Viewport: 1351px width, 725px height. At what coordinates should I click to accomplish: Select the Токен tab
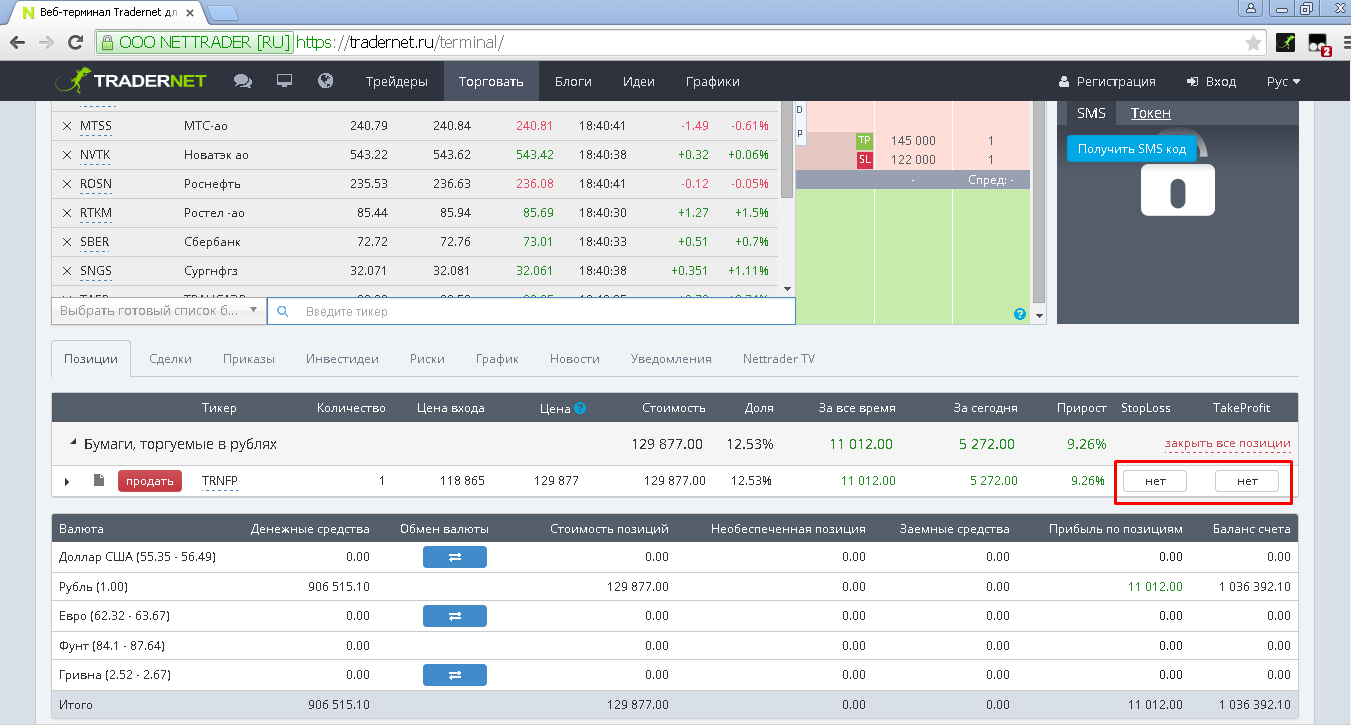1151,113
